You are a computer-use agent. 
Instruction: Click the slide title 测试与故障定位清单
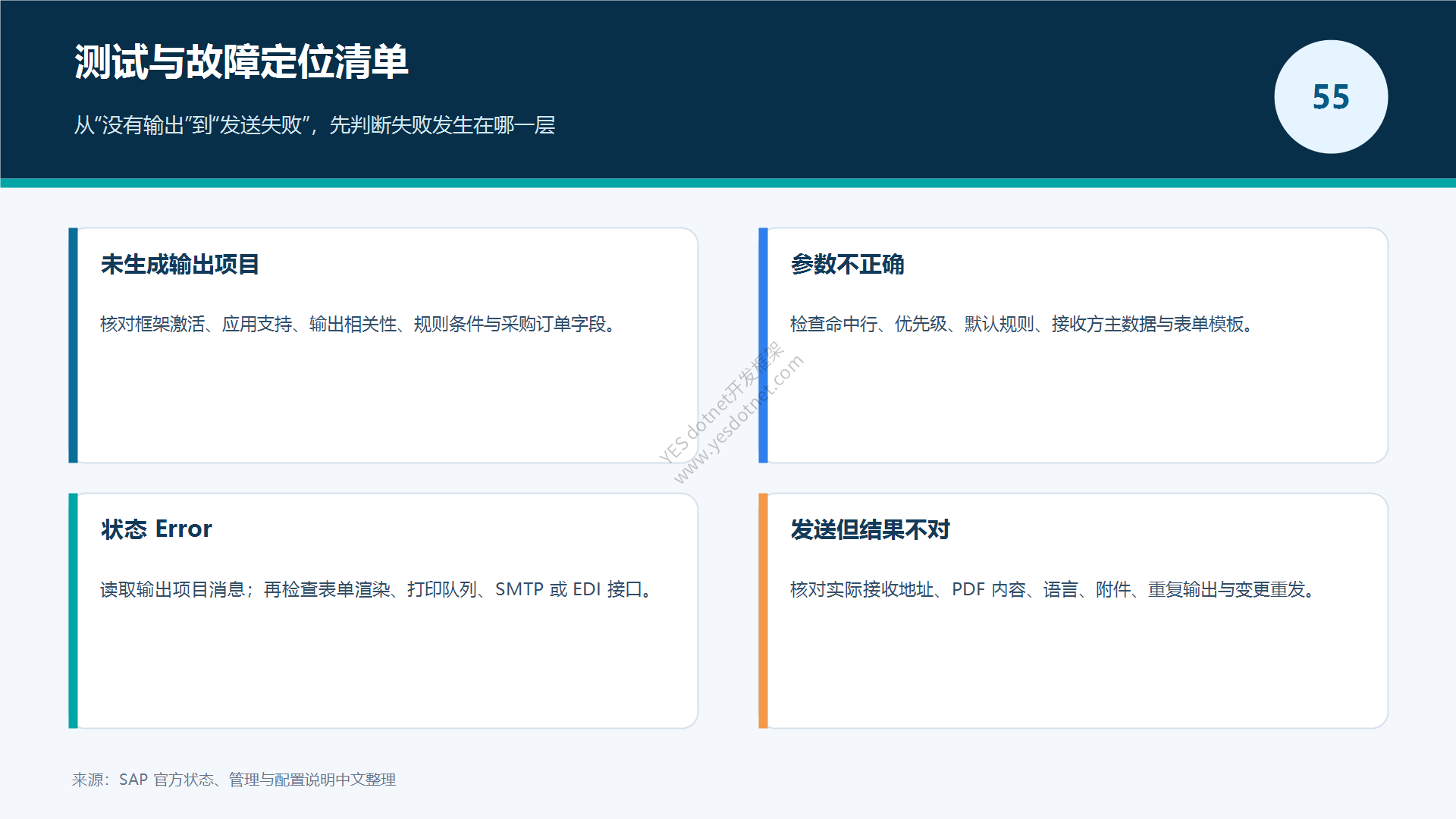241,62
